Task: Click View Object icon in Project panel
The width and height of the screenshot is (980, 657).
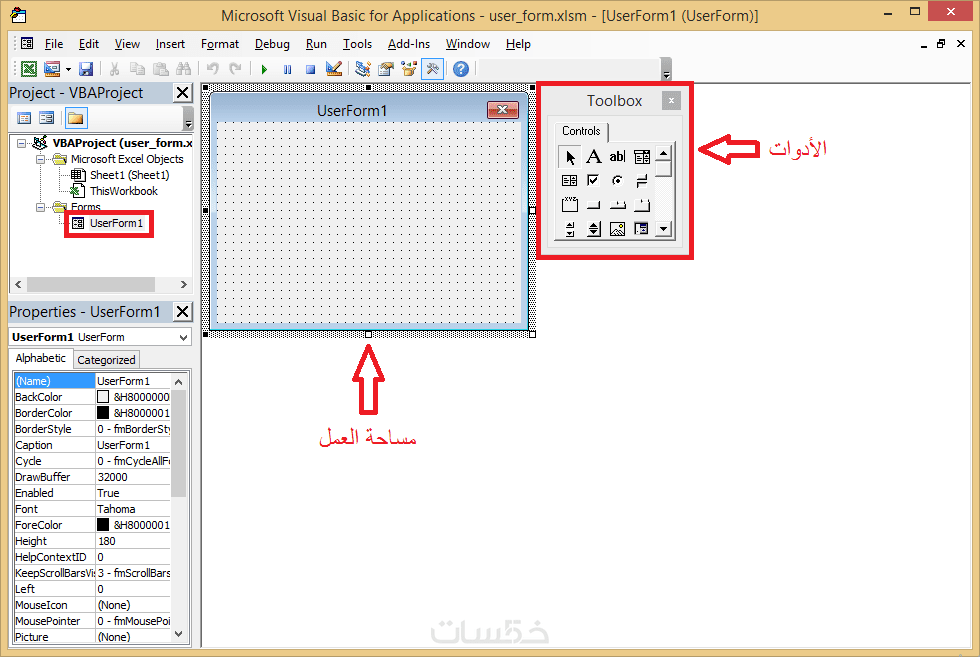Action: 47,118
